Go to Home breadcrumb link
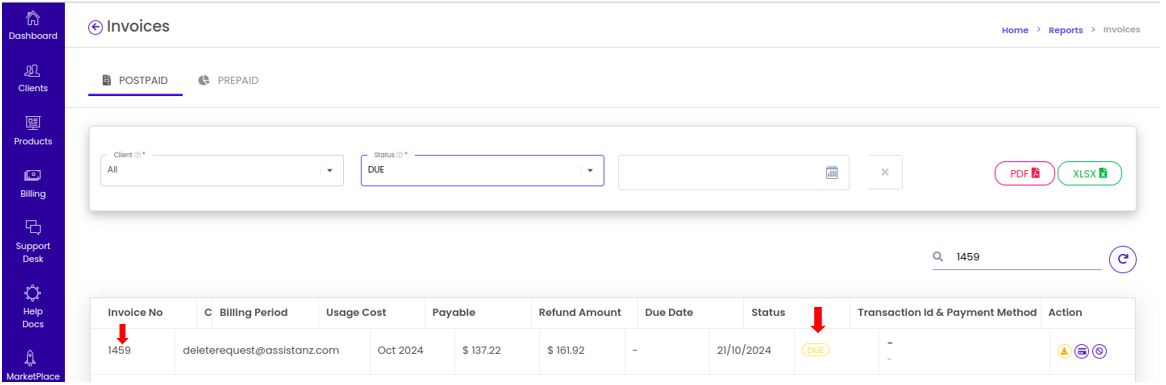The width and height of the screenshot is (1166, 385). (x=1014, y=30)
